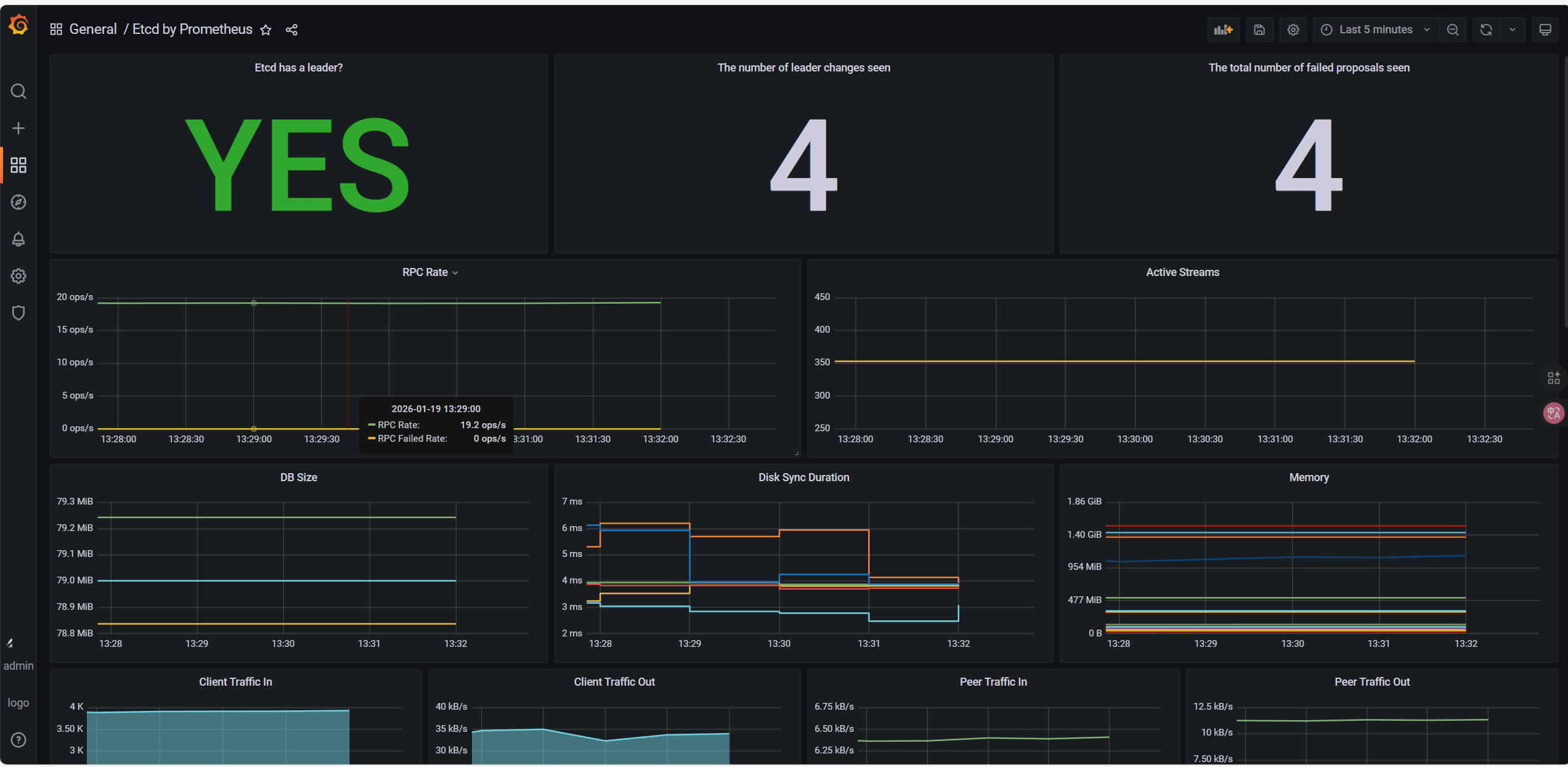Click the Add panel icon
This screenshot has height=767, width=1568.
pos(1223,30)
